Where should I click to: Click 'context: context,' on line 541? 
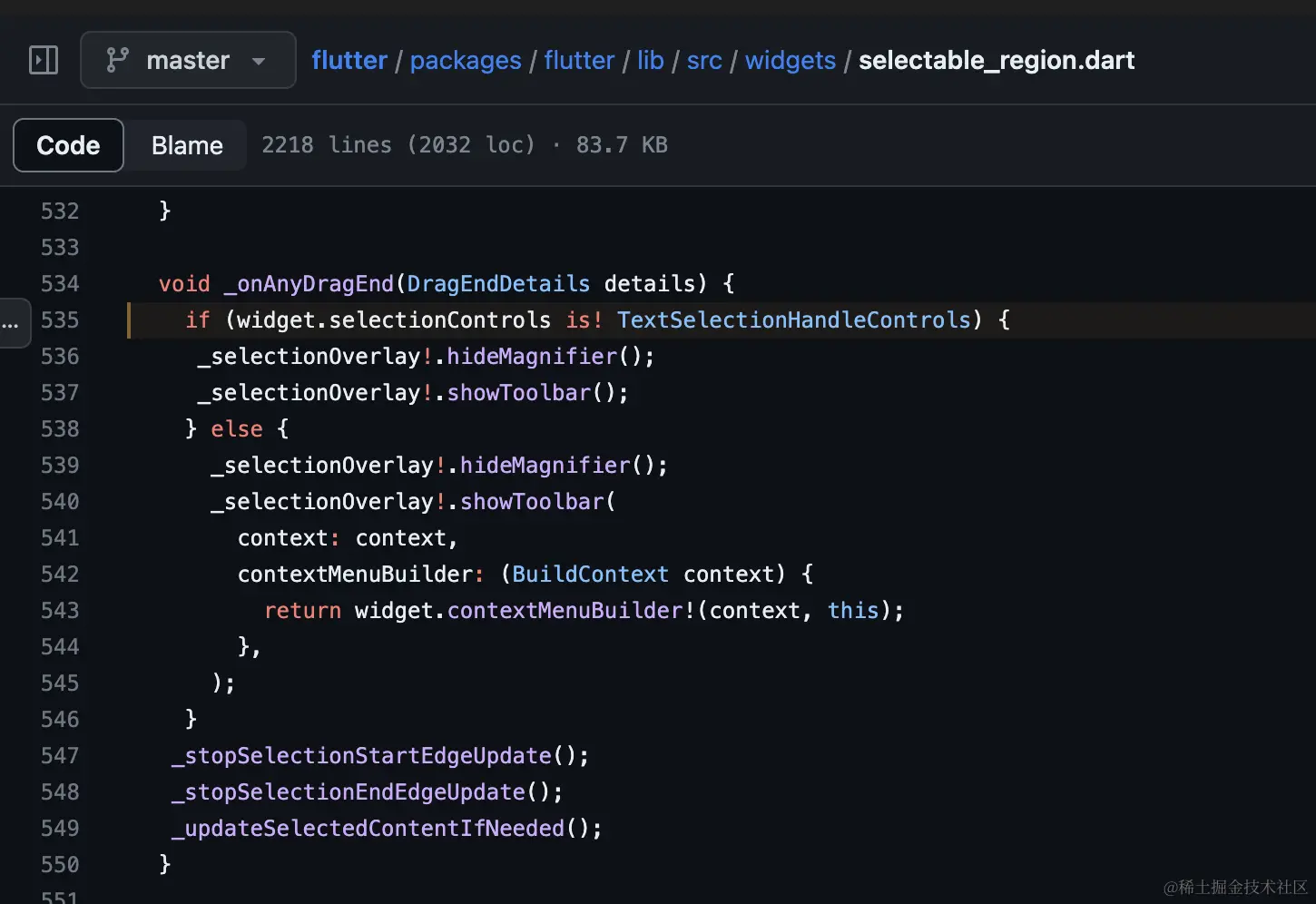coord(348,538)
